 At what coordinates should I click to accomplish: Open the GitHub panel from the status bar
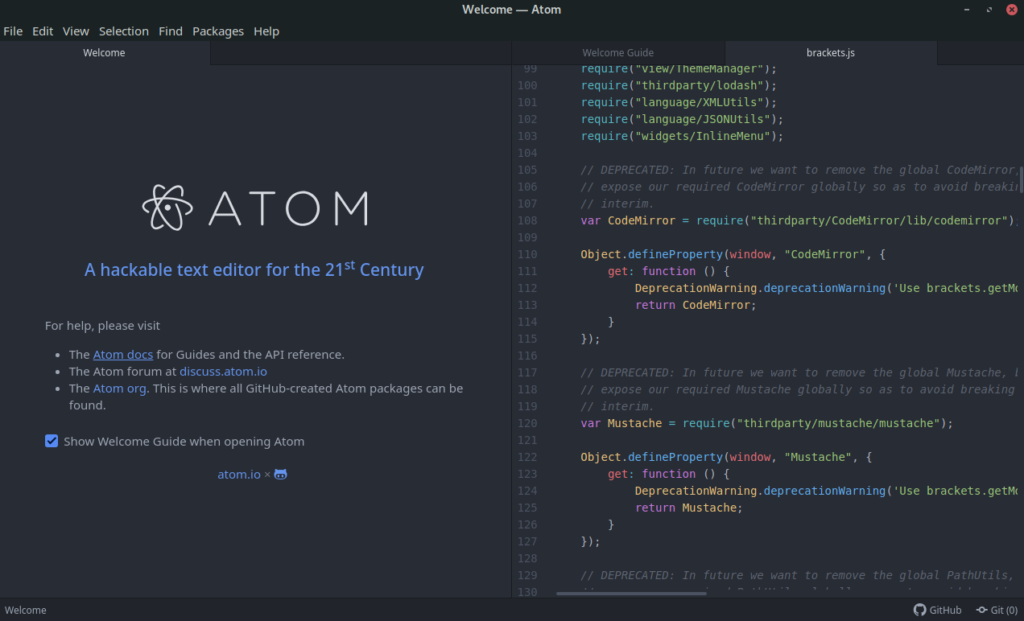point(937,610)
